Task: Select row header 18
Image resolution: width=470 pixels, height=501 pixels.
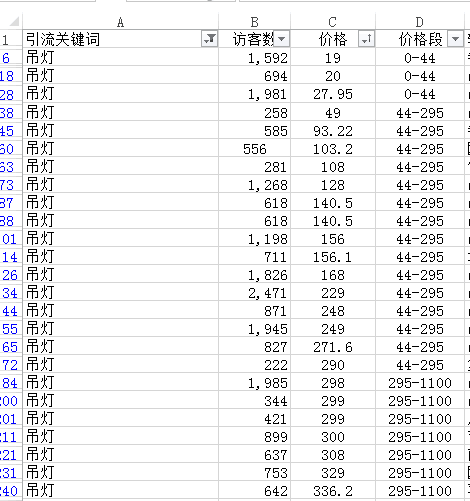Action: click(11, 75)
